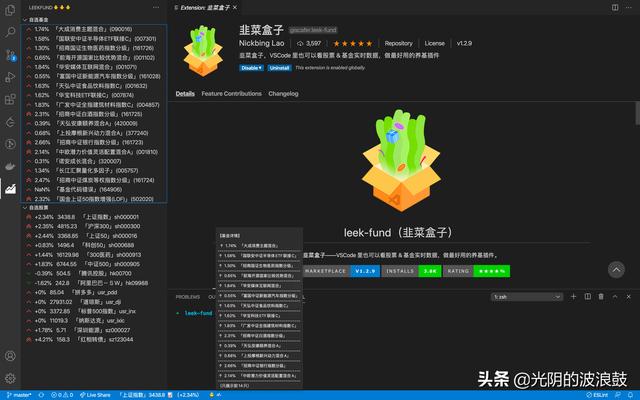Select stock 沪深300 sh000300
This screenshot has width=640, height=400.
point(94,226)
